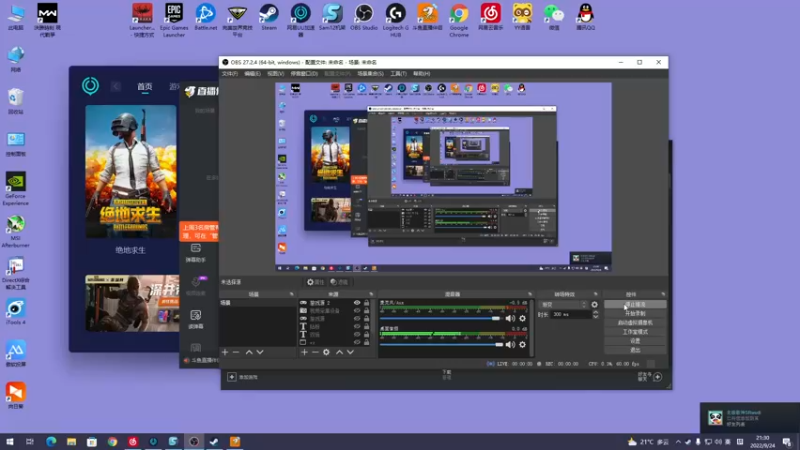
Task: Mute the 麦克风/Aux mixer channel speaker icon
Action: 510,318
